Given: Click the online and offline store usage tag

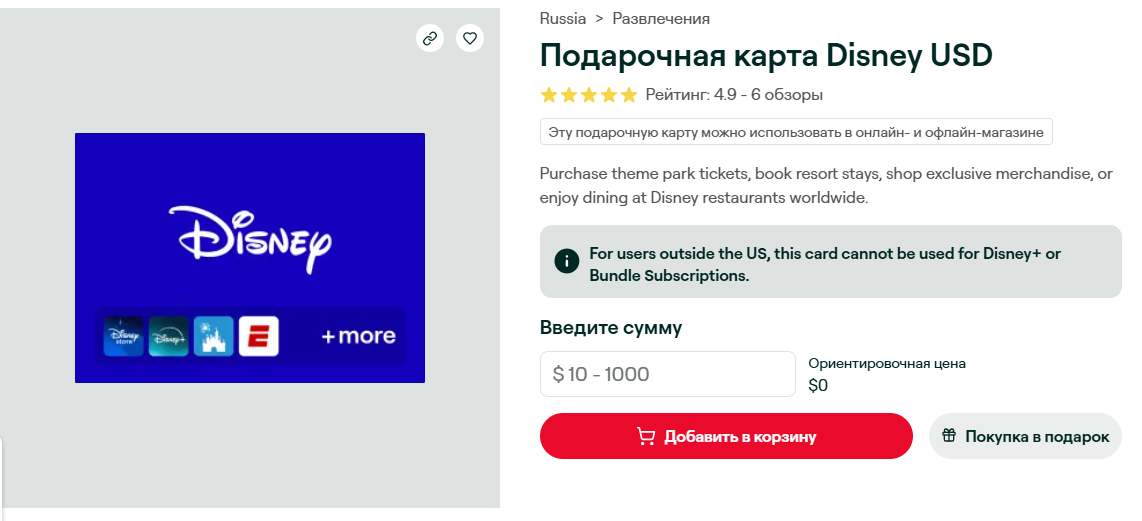Looking at the screenshot, I should coord(795,132).
